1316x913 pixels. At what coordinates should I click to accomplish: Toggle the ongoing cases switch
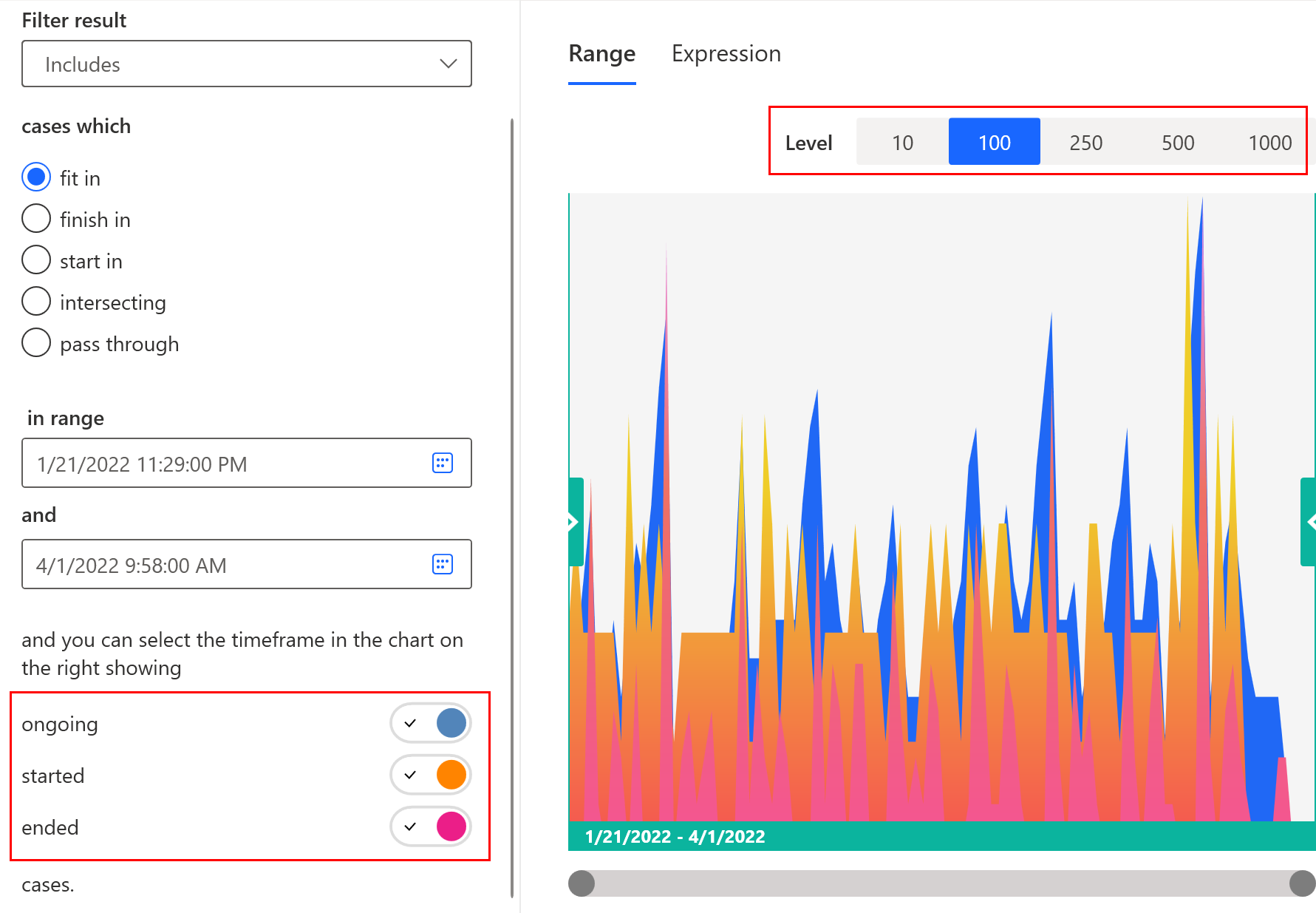point(431,723)
